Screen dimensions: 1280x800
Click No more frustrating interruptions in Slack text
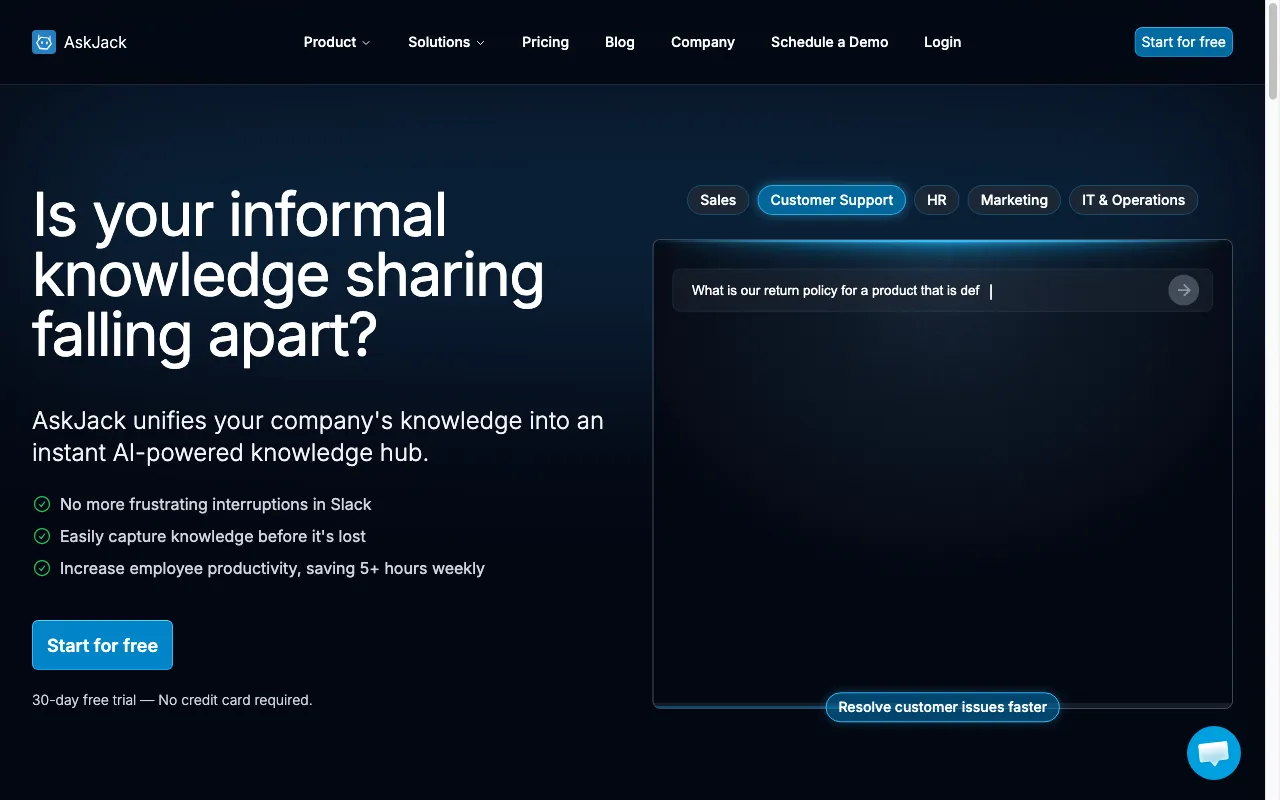click(216, 504)
